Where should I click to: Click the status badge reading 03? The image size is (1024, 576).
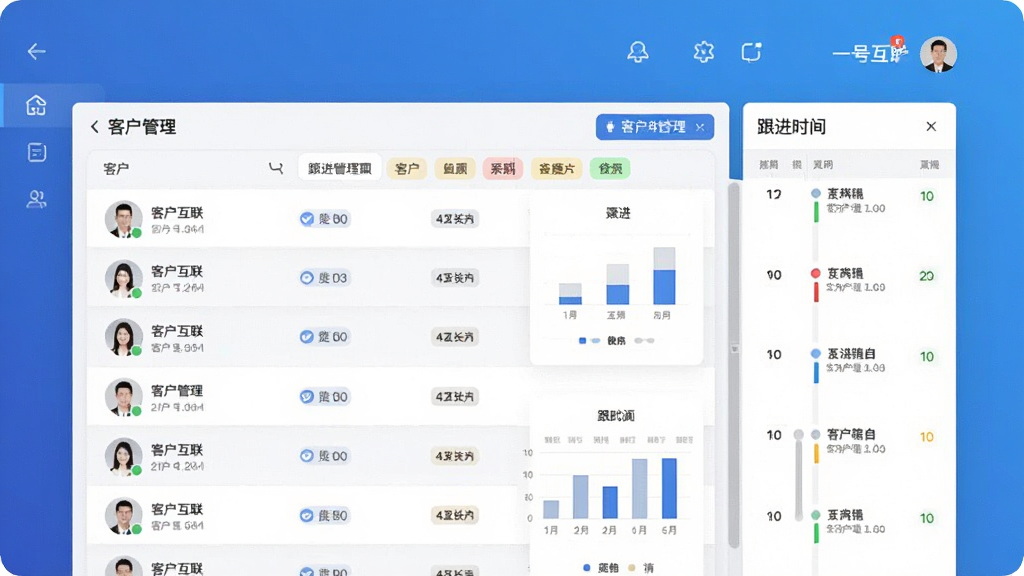324,278
